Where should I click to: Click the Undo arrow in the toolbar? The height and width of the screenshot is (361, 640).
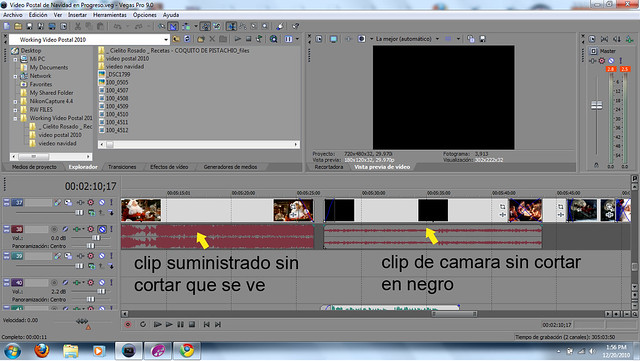click(118, 26)
